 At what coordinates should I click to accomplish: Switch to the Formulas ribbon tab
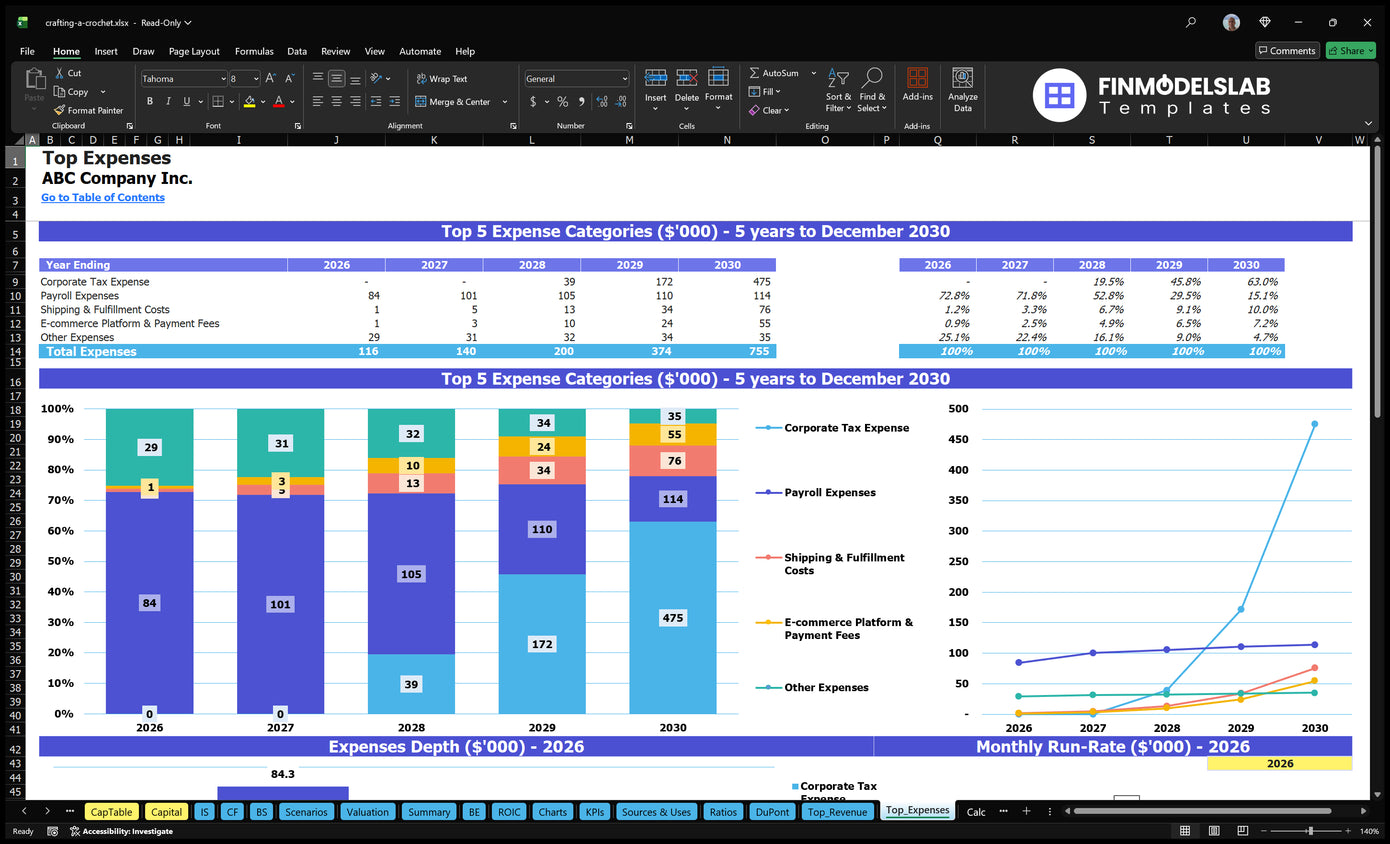click(254, 51)
